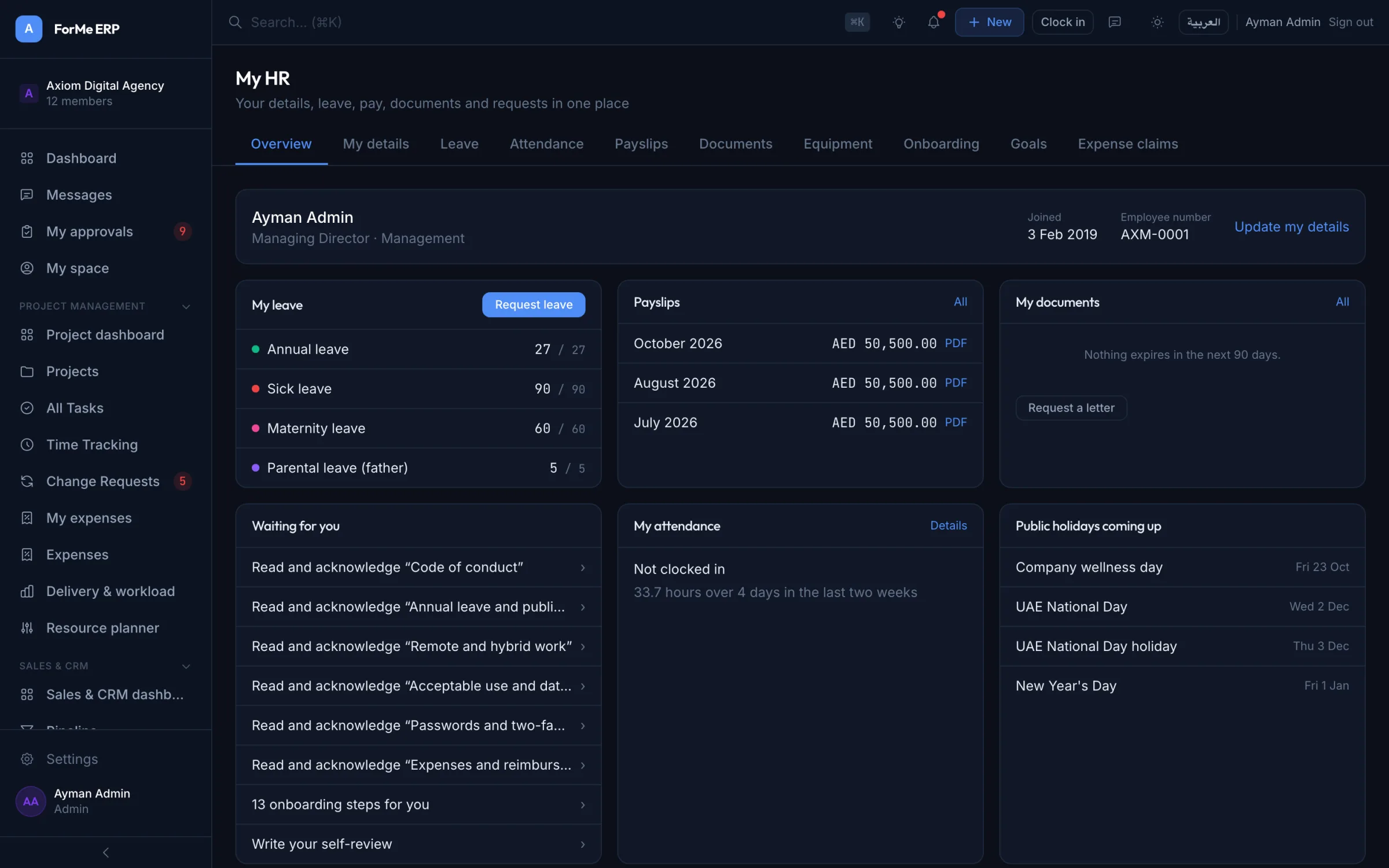The height and width of the screenshot is (868, 1389).
Task: Click the Clock in button
Action: tap(1063, 22)
